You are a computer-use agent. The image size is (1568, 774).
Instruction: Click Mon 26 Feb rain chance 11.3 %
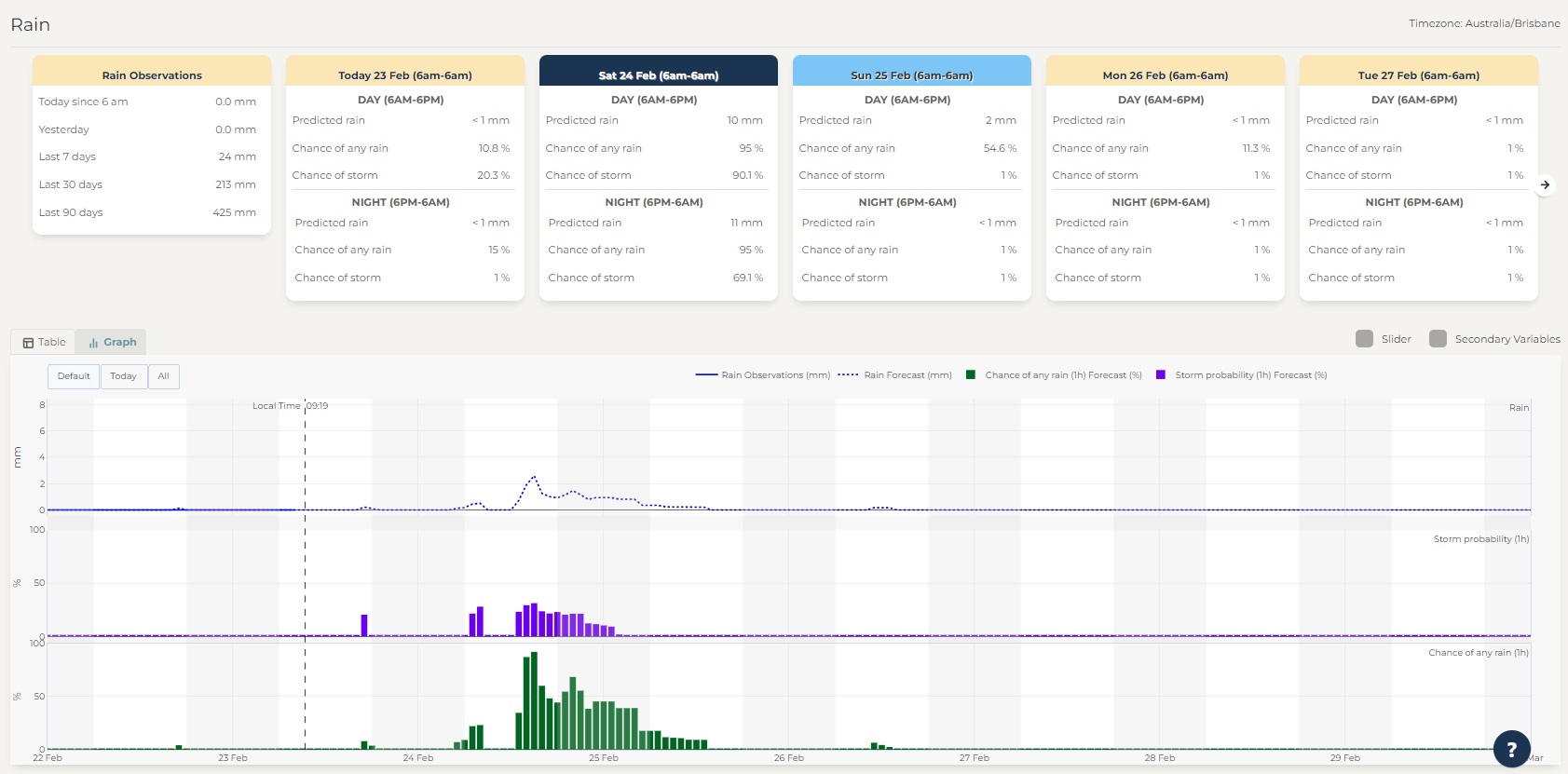coord(1256,148)
